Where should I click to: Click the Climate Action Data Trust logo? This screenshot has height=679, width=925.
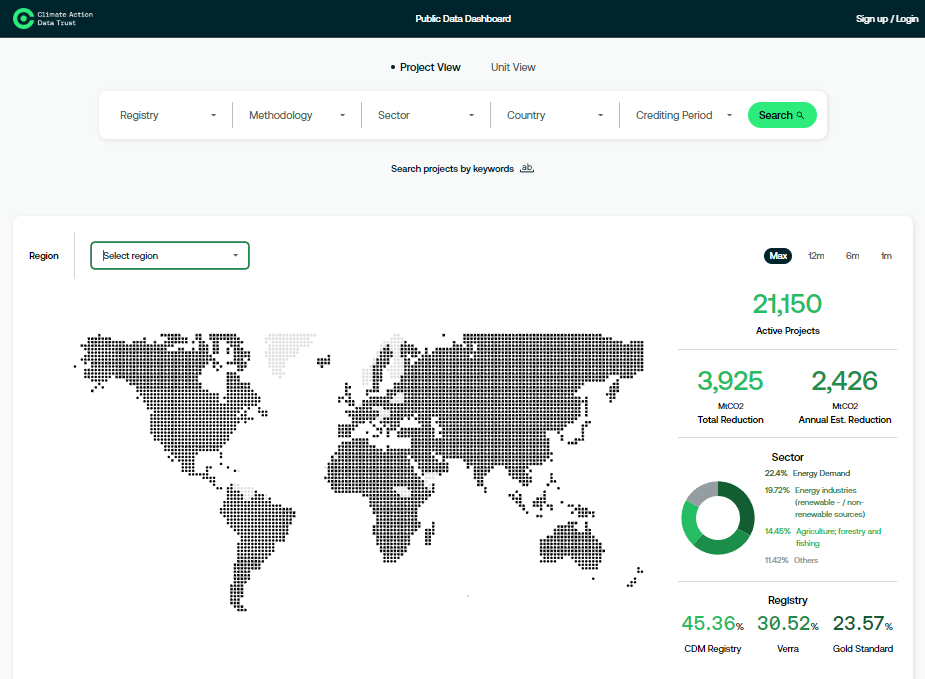[53, 19]
